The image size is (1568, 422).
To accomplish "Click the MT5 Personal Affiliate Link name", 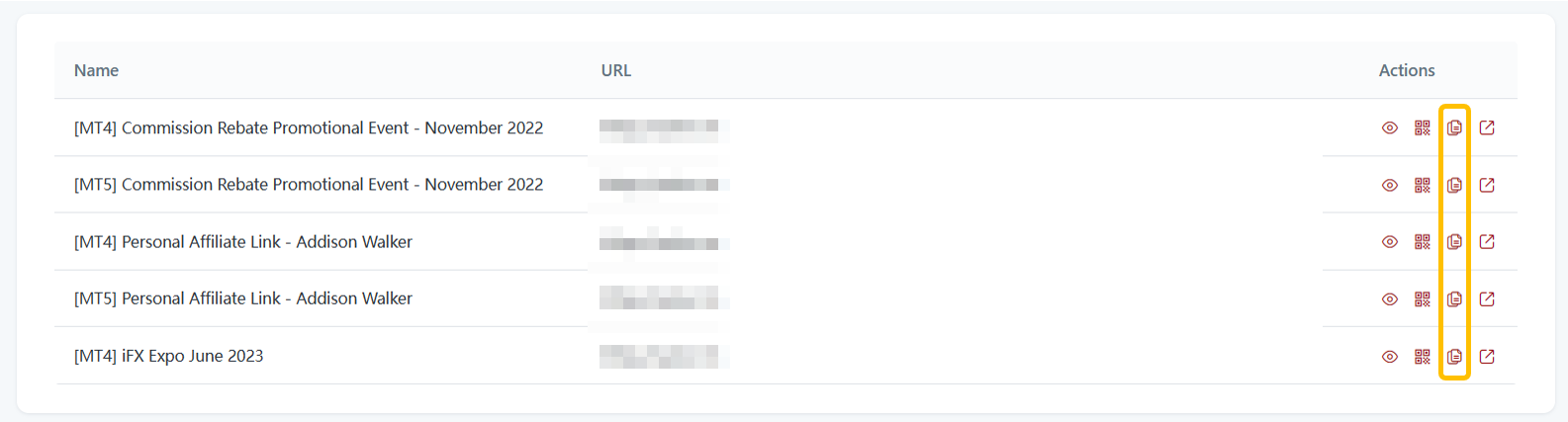I will (x=243, y=298).
